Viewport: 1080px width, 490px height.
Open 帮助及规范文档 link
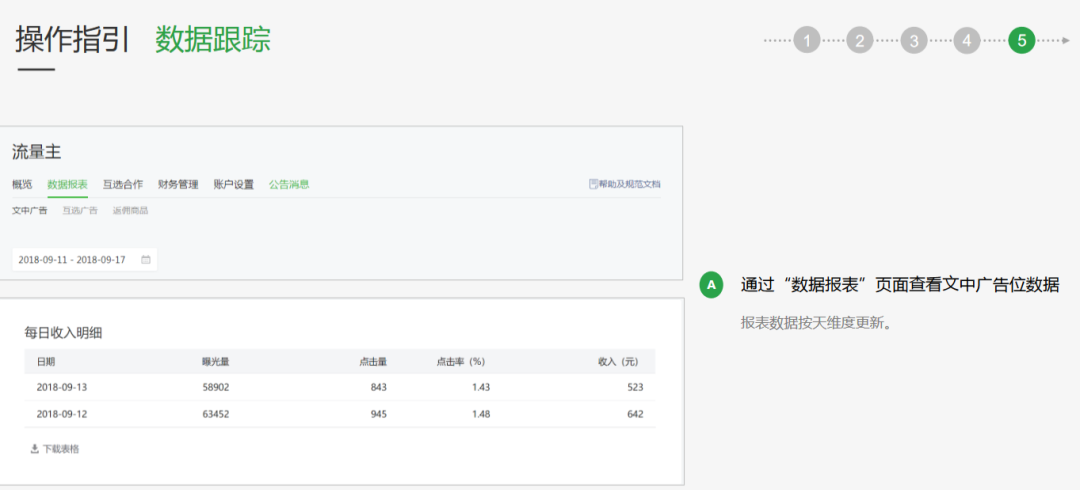(630, 184)
